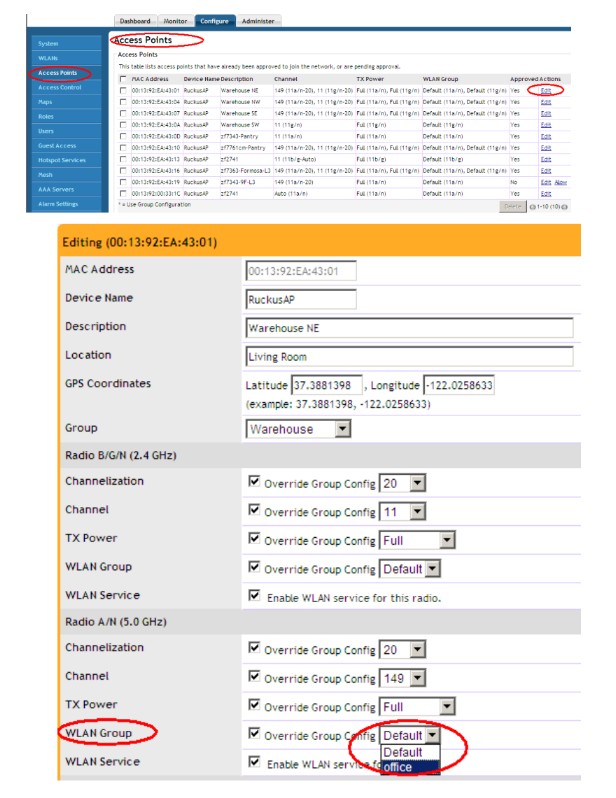Allow the unapproved zf7343-9F-L3 access point

click(x=561, y=182)
